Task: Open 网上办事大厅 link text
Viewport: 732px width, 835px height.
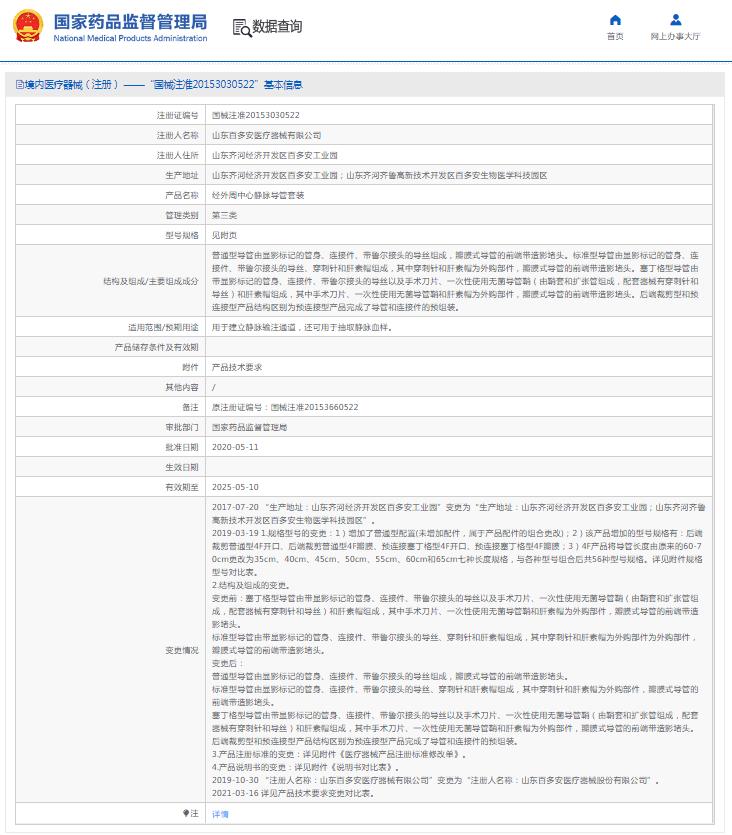Action: (675, 36)
